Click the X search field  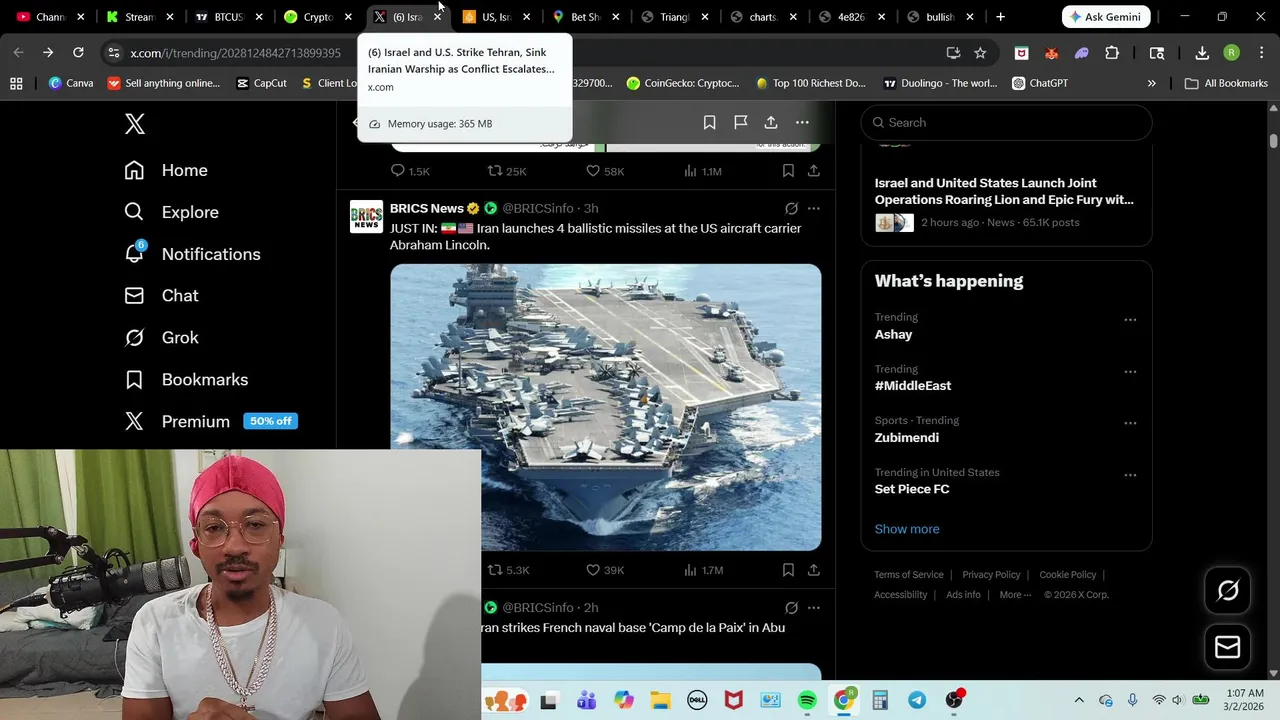pyautogui.click(x=1006, y=122)
